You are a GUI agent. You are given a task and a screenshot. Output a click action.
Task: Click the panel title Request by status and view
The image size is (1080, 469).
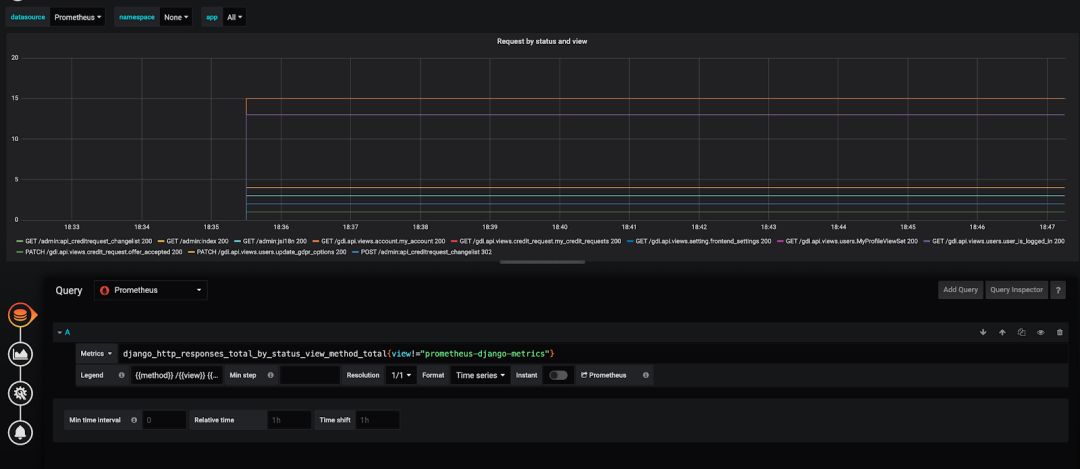[542, 41]
